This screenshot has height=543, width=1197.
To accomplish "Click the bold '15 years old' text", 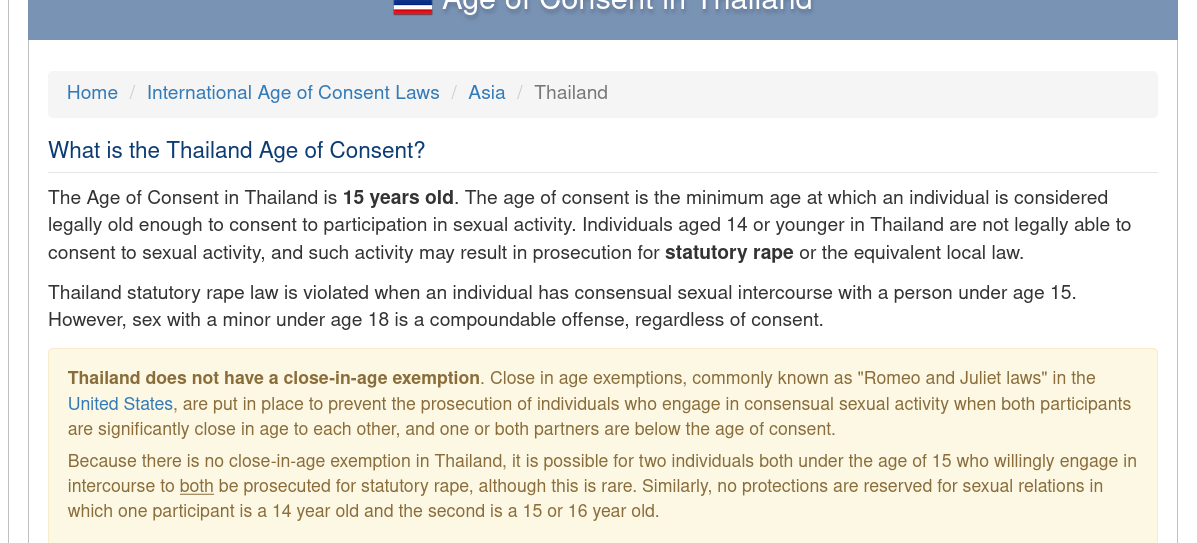I will point(398,198).
